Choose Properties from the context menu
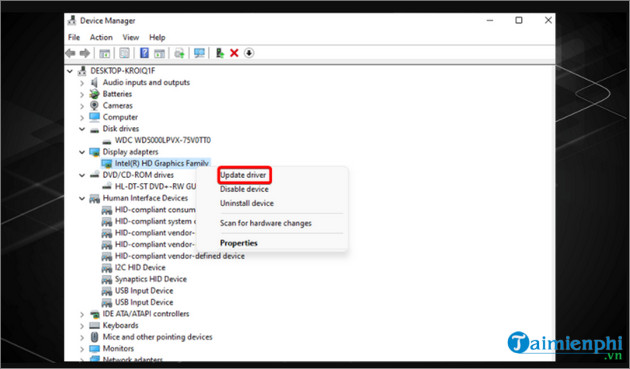 (239, 243)
